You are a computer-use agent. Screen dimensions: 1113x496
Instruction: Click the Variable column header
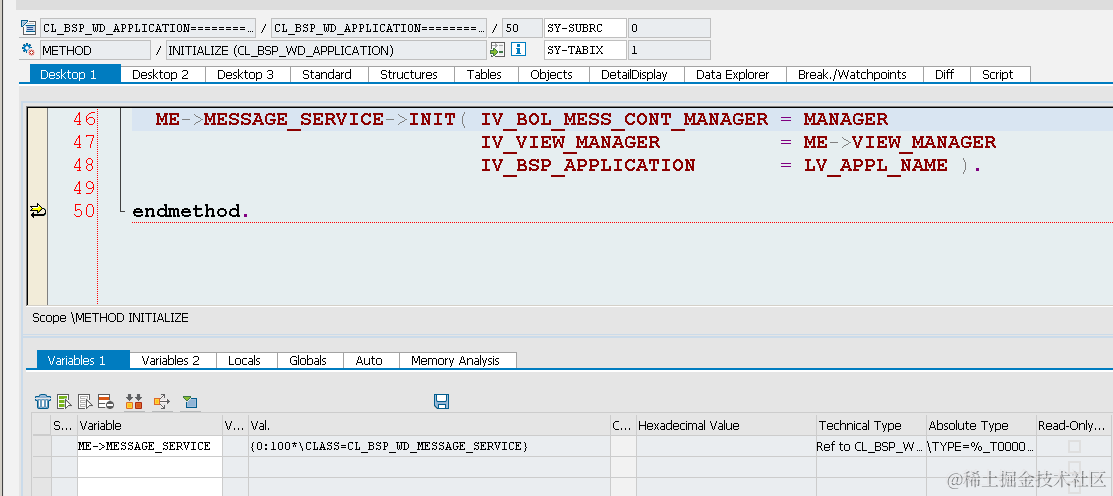[150, 426]
